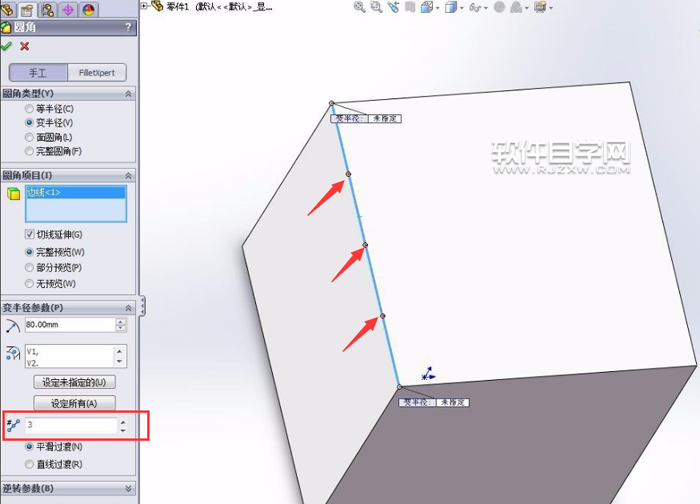Move up through the attached radii list
The height and width of the screenshot is (504, 700).
point(120,350)
